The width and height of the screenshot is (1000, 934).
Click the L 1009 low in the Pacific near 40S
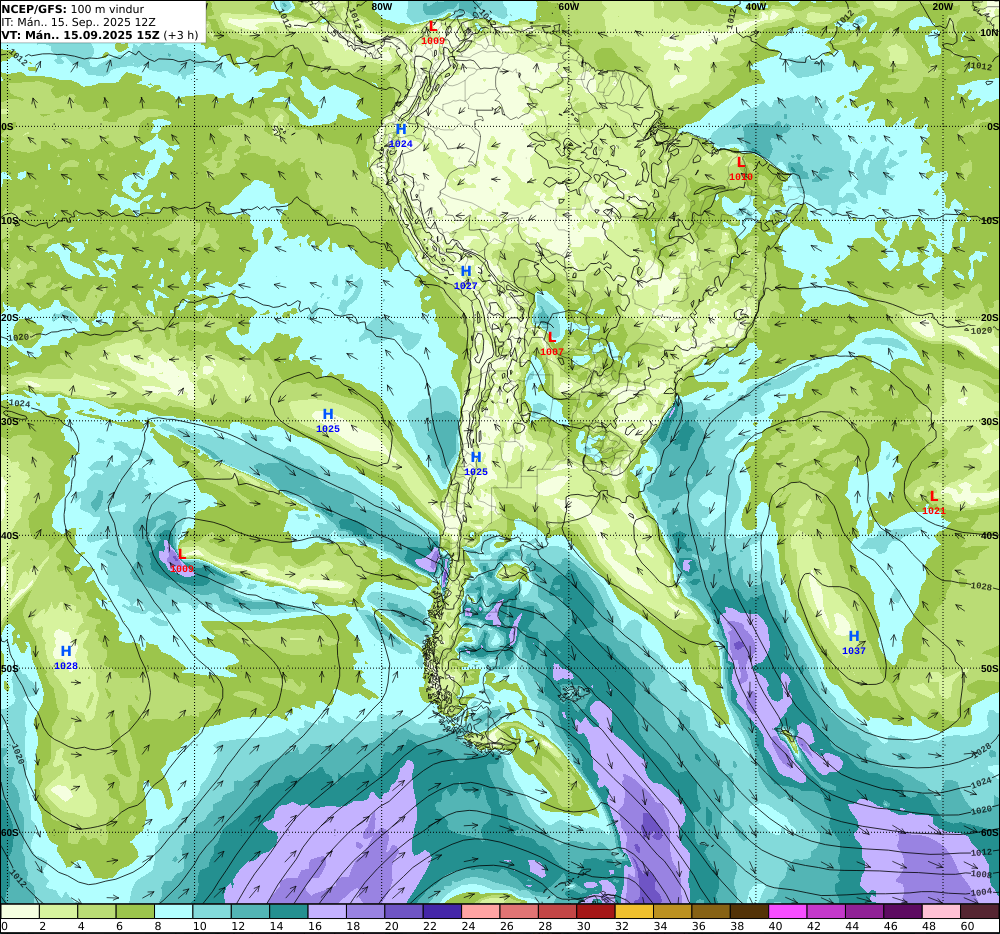coord(182,560)
